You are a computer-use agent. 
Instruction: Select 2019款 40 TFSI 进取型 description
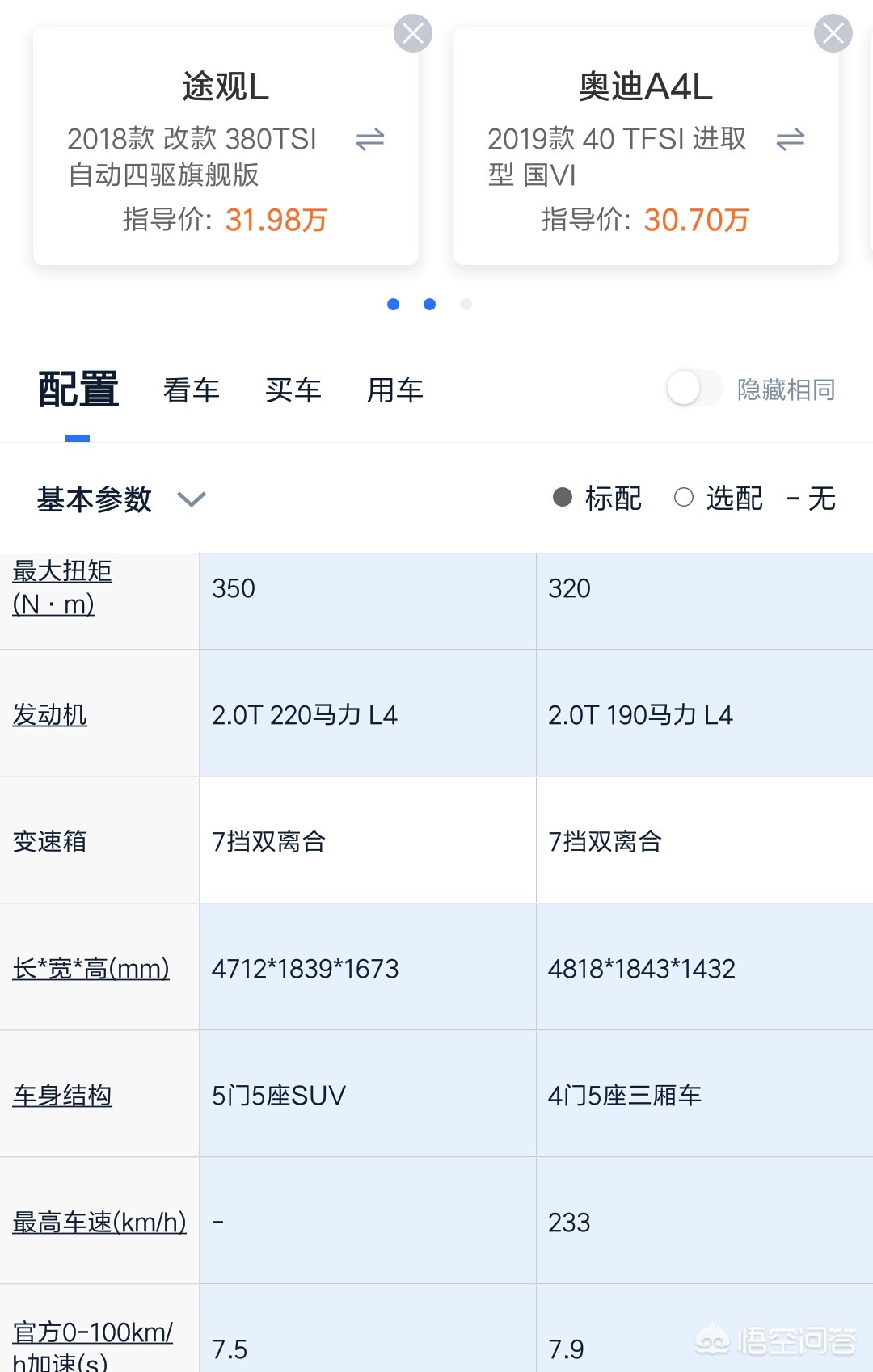click(617, 157)
